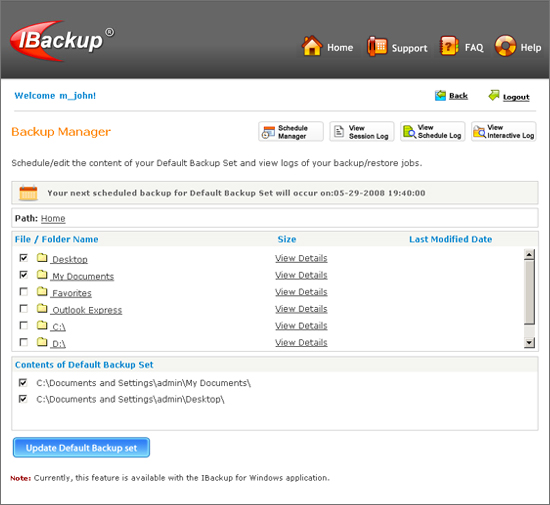Go to Home in top navigation
550x505 pixels.
point(340,47)
